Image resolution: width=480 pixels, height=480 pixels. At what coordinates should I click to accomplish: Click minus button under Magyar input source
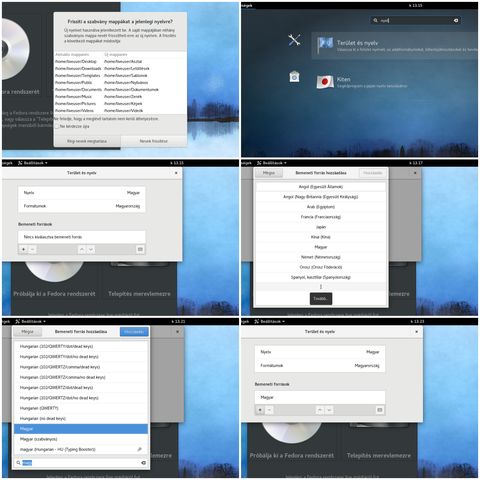[x=269, y=410]
